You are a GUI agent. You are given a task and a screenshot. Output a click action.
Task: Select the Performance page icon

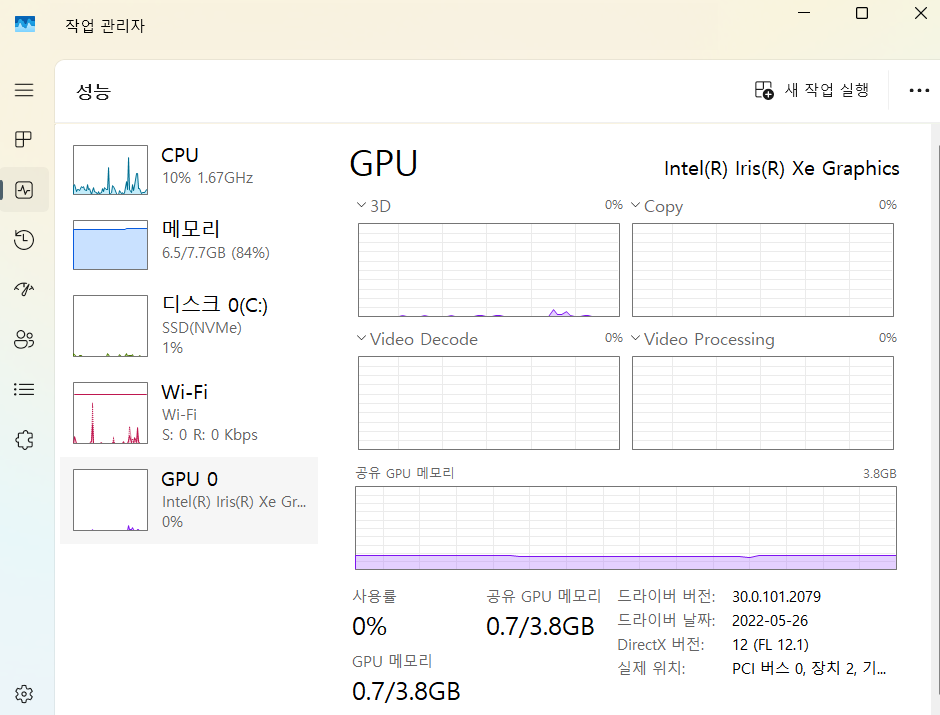[x=24, y=190]
